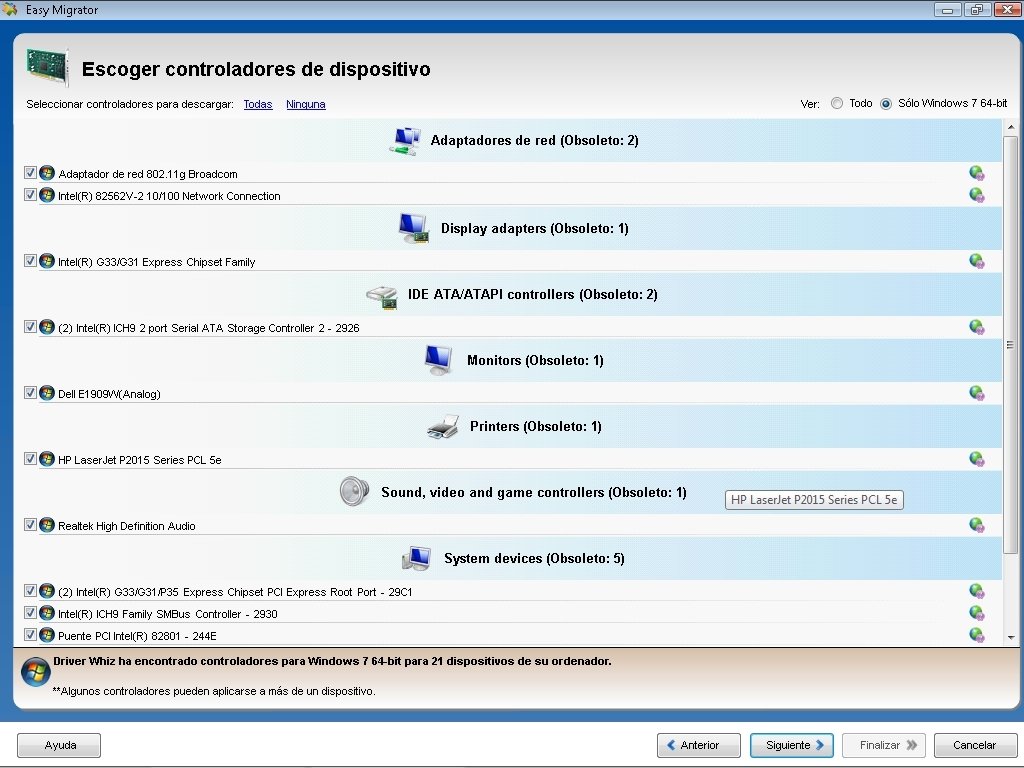Click Windows orb icon in status panel
Viewport: 1024px width, 768px height.
tap(35, 672)
